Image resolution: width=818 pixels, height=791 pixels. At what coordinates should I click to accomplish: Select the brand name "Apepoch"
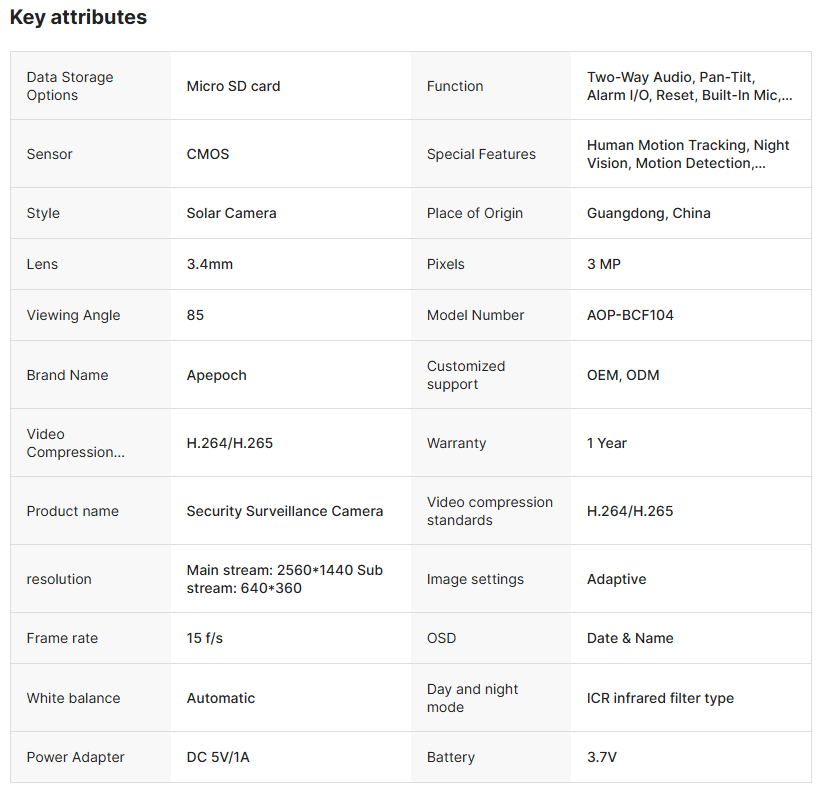point(216,375)
